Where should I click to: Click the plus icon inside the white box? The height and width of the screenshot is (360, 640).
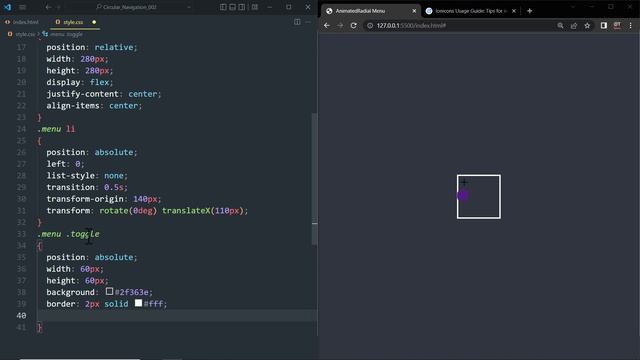point(464,182)
